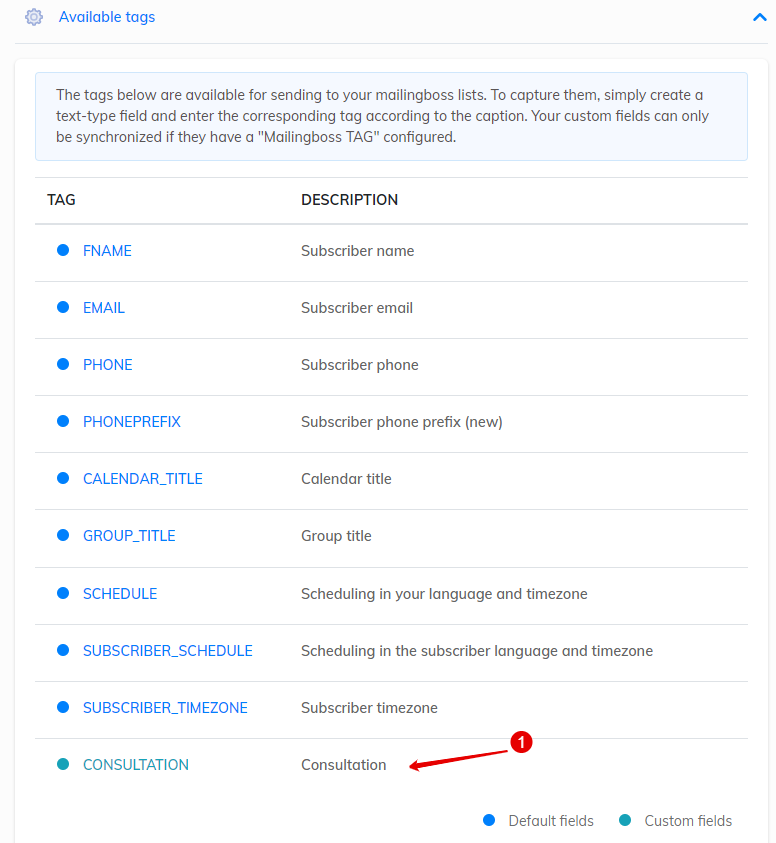Click the Consultation description text
The image size is (776, 843).
[x=344, y=765]
